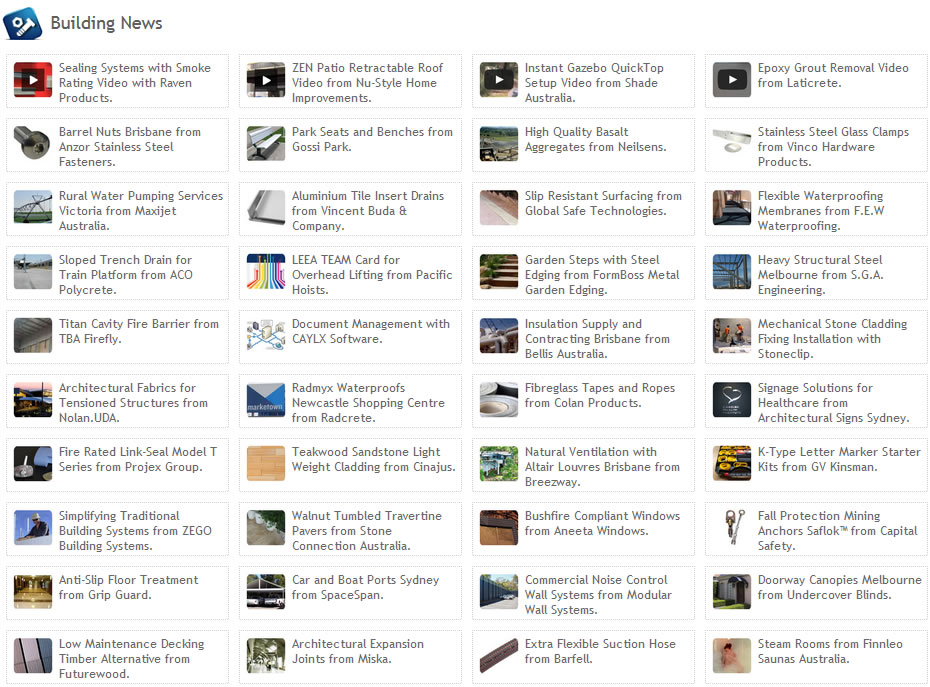This screenshot has height=687, width=930.
Task: Open the Garden Steps with Steel Edging thumbnail
Action: [x=499, y=272]
